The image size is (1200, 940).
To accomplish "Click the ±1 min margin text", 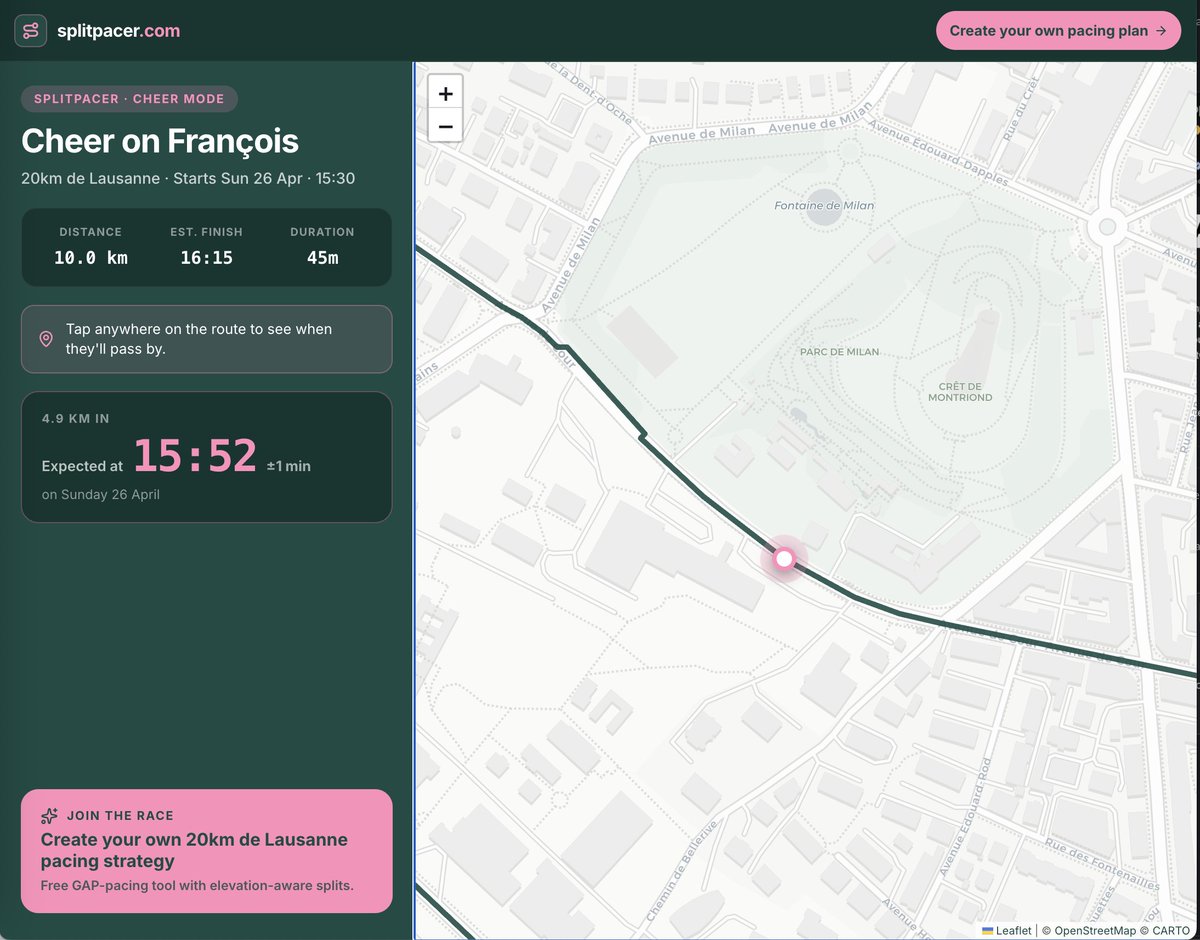I will click(x=289, y=466).
